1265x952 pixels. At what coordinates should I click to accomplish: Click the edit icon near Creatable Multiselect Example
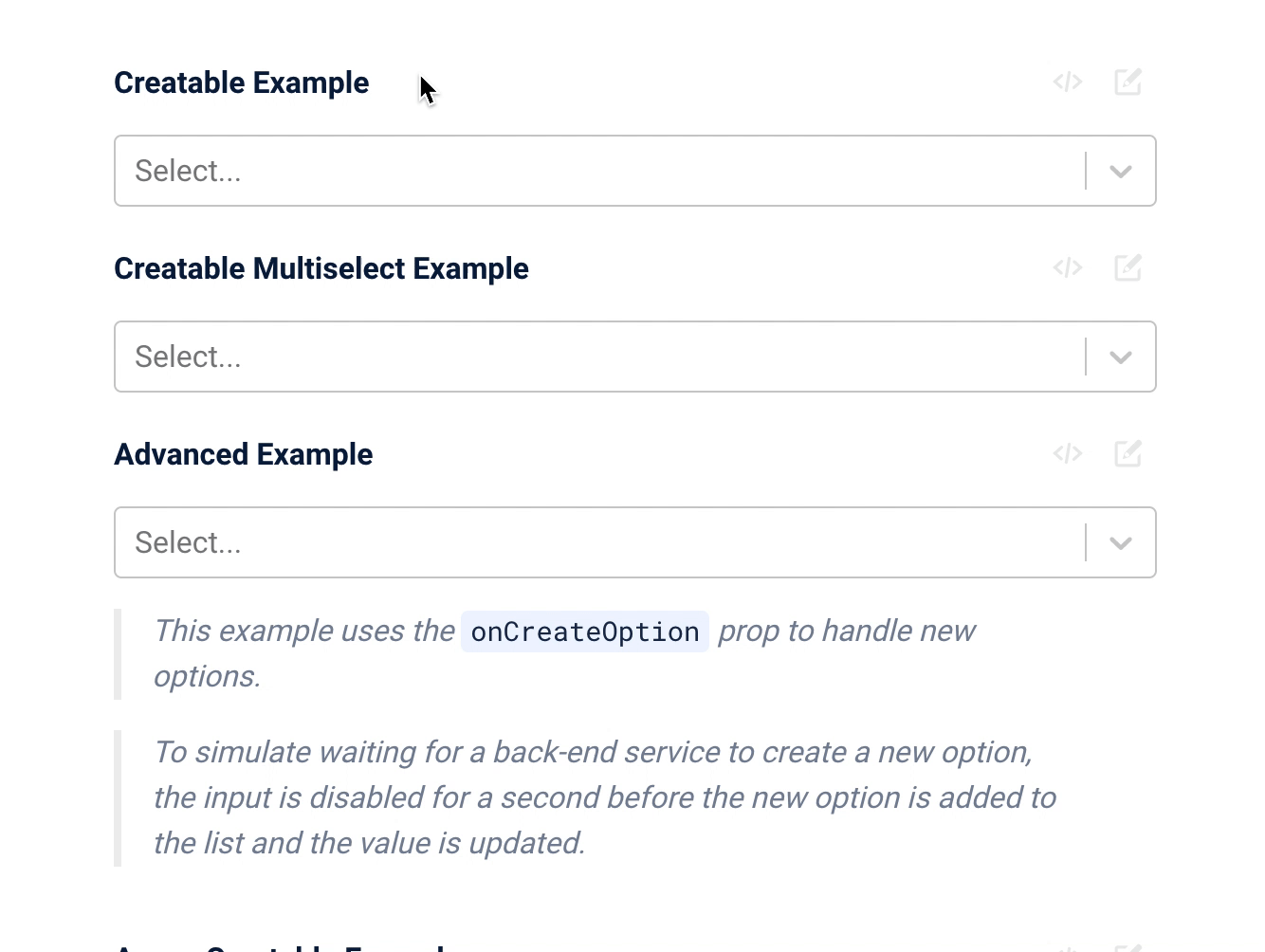click(x=1127, y=267)
